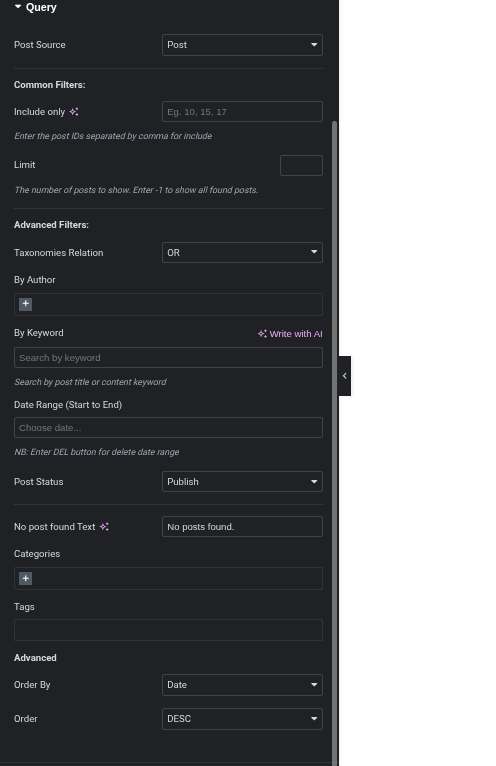
Task: Click the Include only post IDs field
Action: click(242, 112)
